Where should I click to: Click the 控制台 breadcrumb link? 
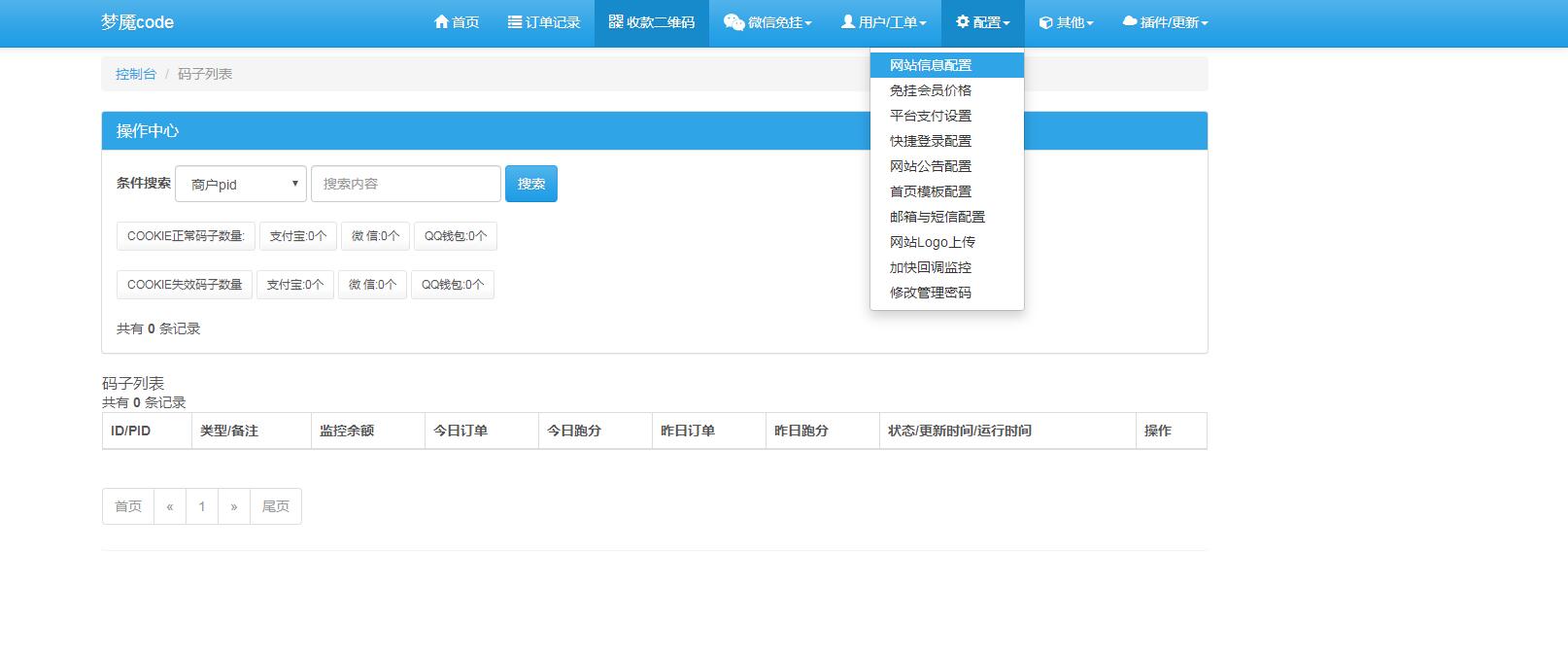136,74
